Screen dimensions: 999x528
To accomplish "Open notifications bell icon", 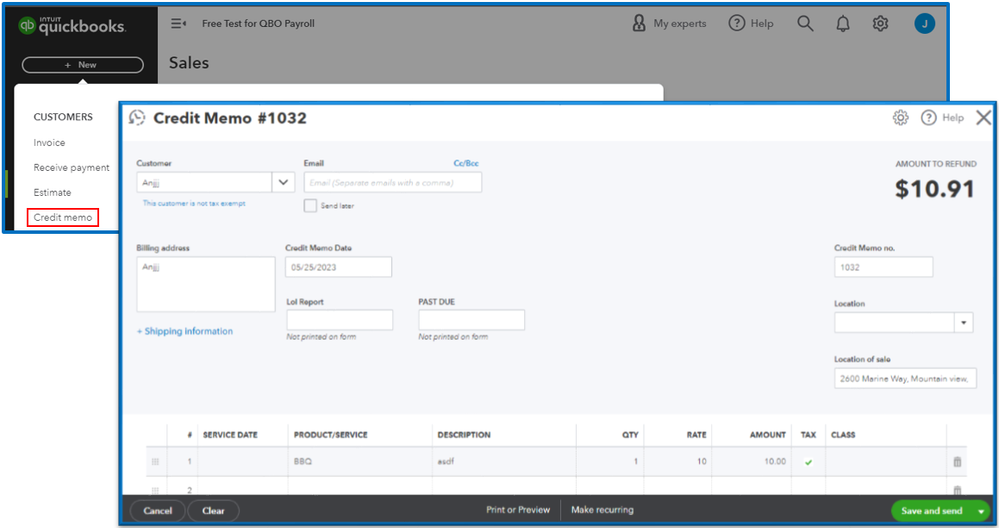I will [843, 24].
